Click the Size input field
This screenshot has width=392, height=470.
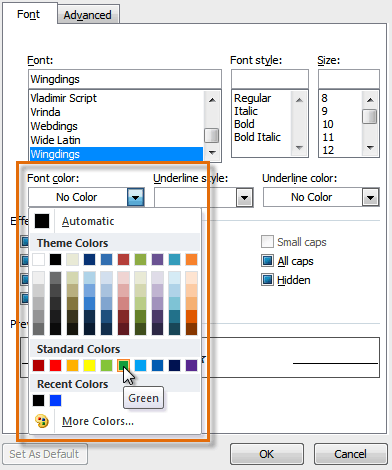click(x=349, y=79)
